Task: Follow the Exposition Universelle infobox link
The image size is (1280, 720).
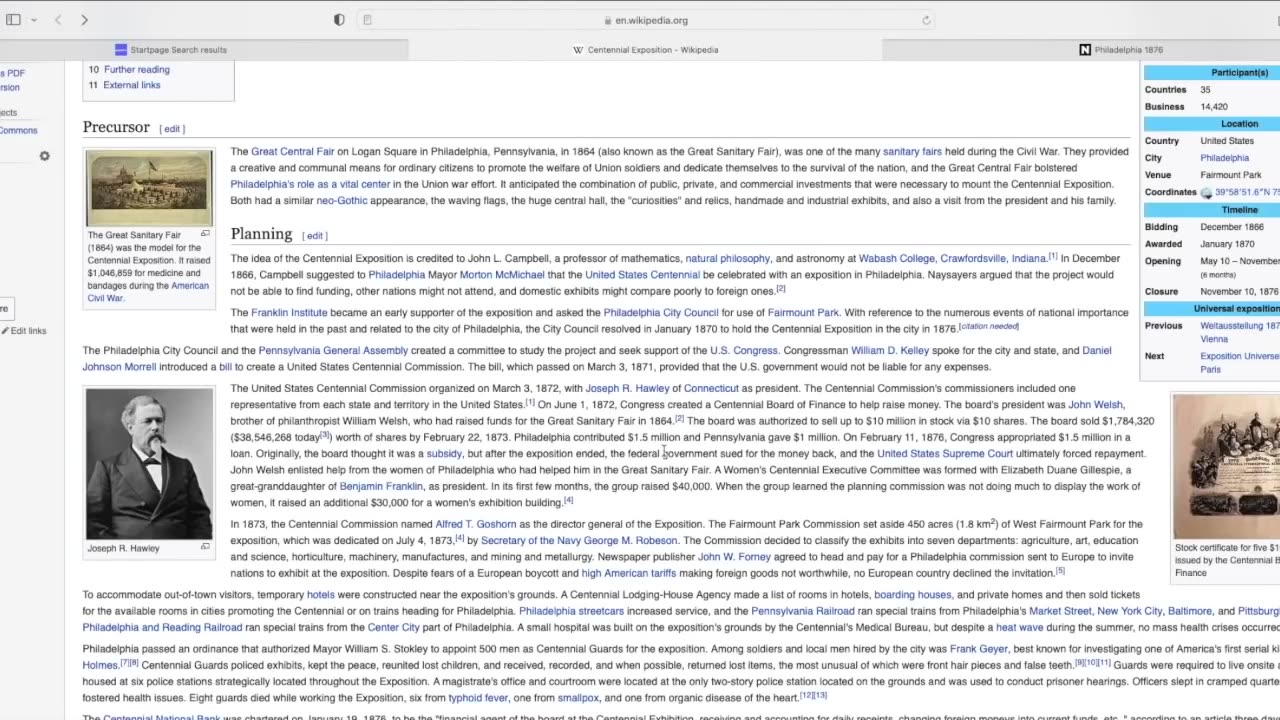Action: tap(1240, 362)
